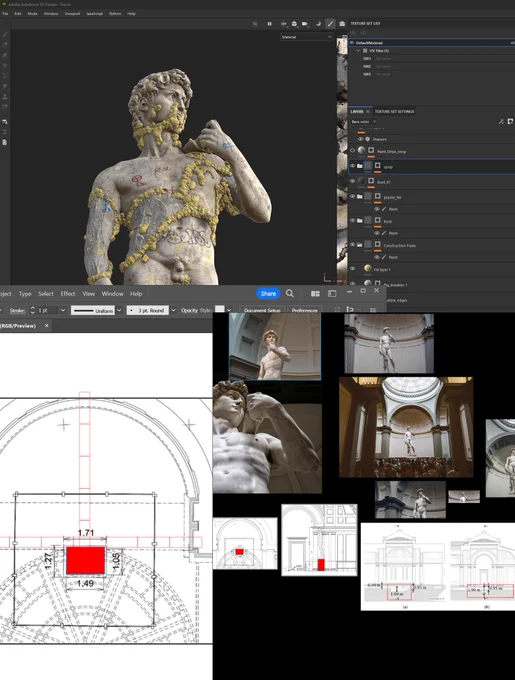515x680 pixels.
Task: Activate the painting mode brush icon
Action: [330, 24]
